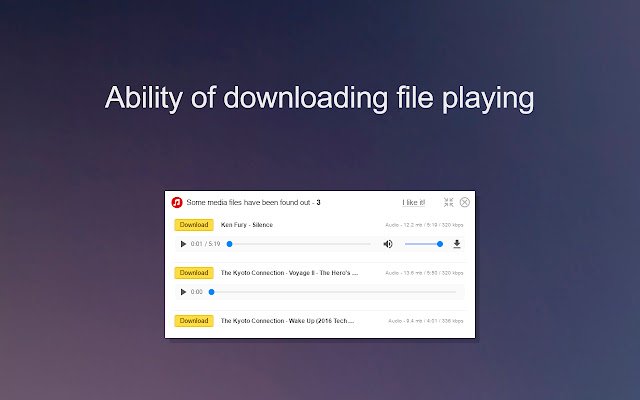
Task: Adjust the volume slider in Ken Fury player
Action: tap(424, 244)
